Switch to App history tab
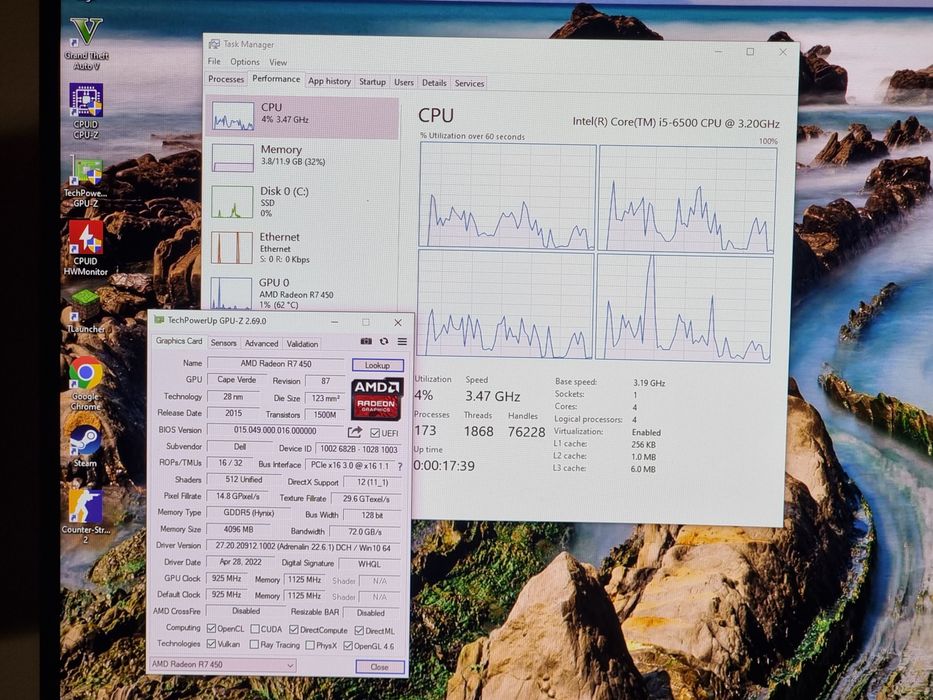Screen dimensions: 933x700 330,82
